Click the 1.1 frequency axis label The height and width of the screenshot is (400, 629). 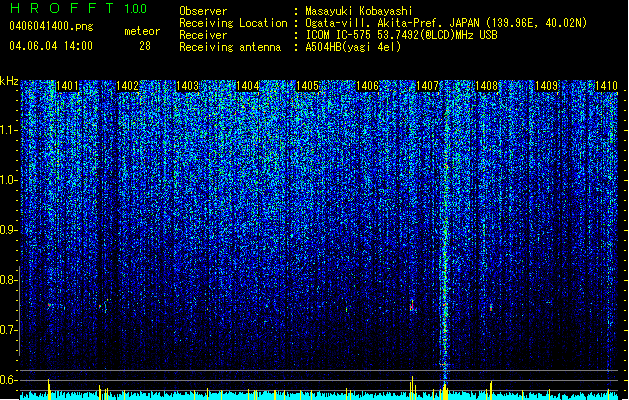pyautogui.click(x=9, y=130)
